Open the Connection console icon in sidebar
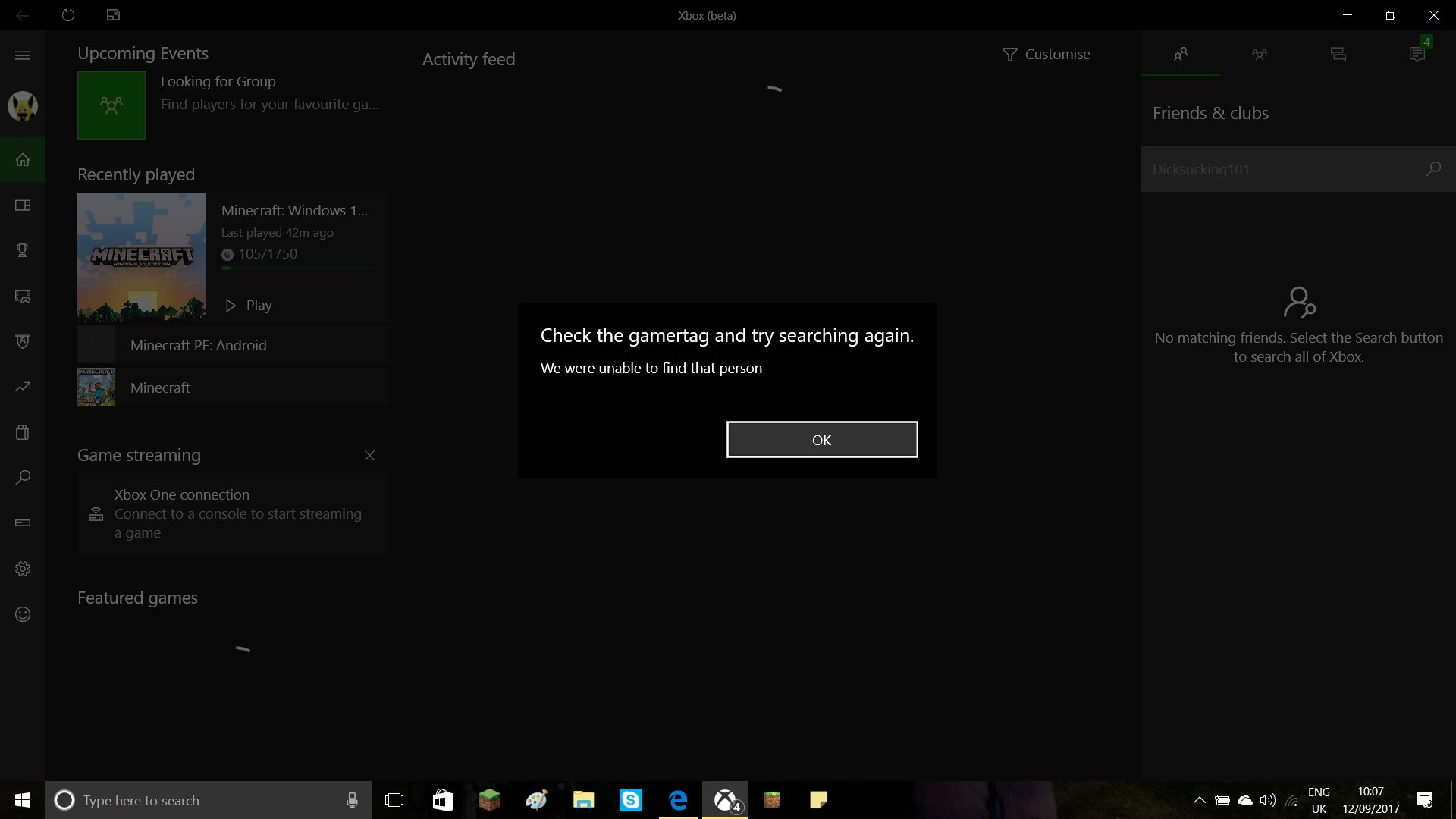The image size is (1456, 819). pyautogui.click(x=23, y=523)
